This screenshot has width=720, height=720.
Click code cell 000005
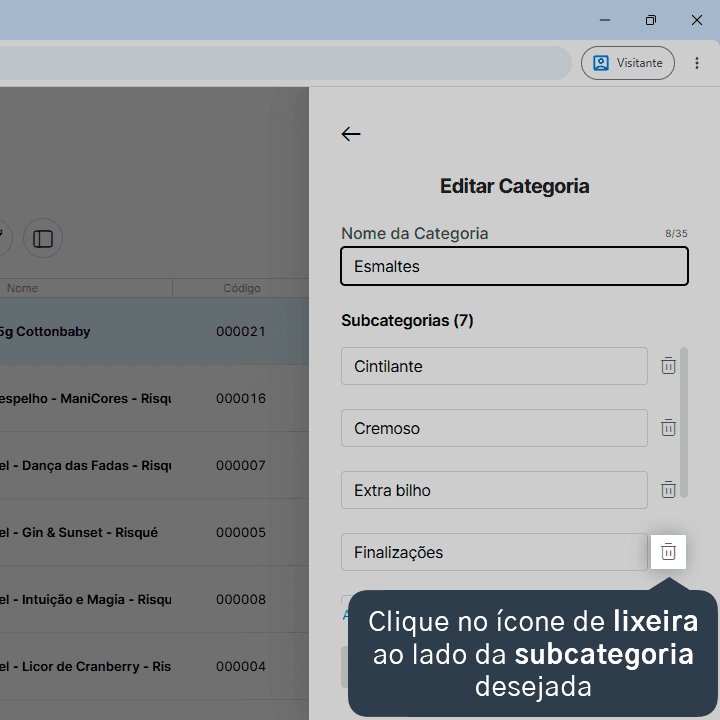[x=241, y=533]
